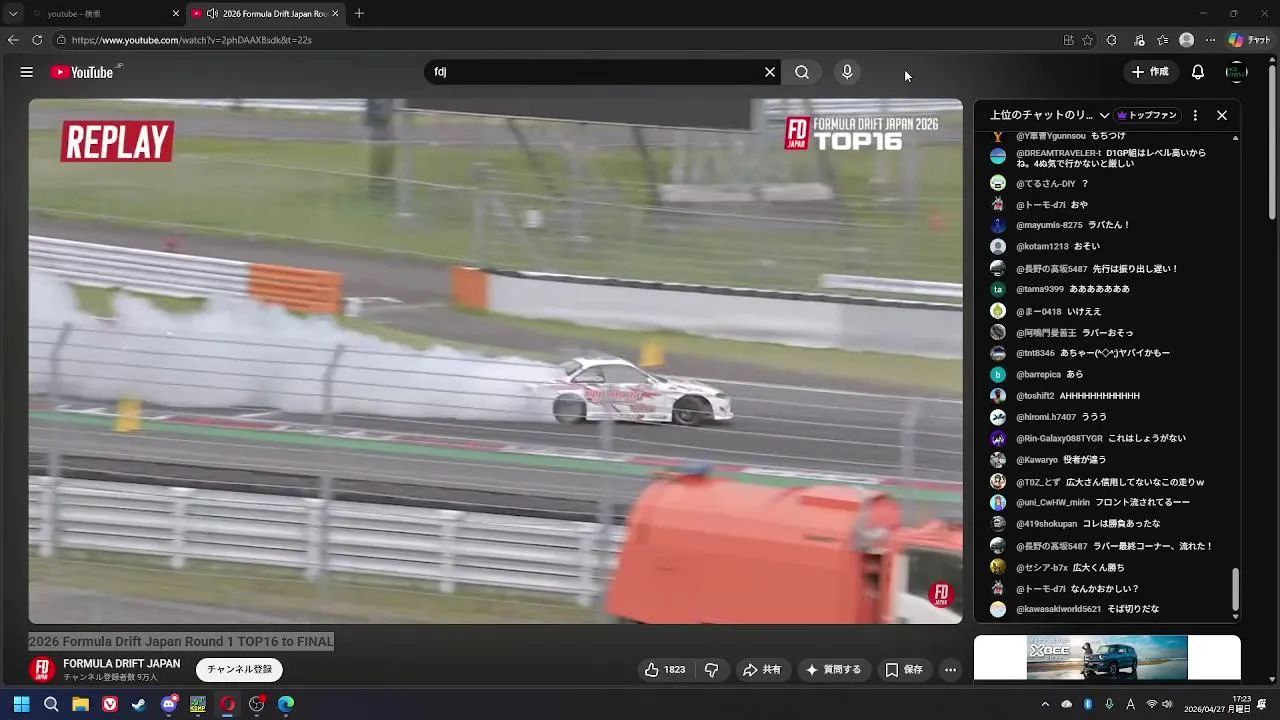Open the chat options three-dot menu

click(x=1195, y=115)
